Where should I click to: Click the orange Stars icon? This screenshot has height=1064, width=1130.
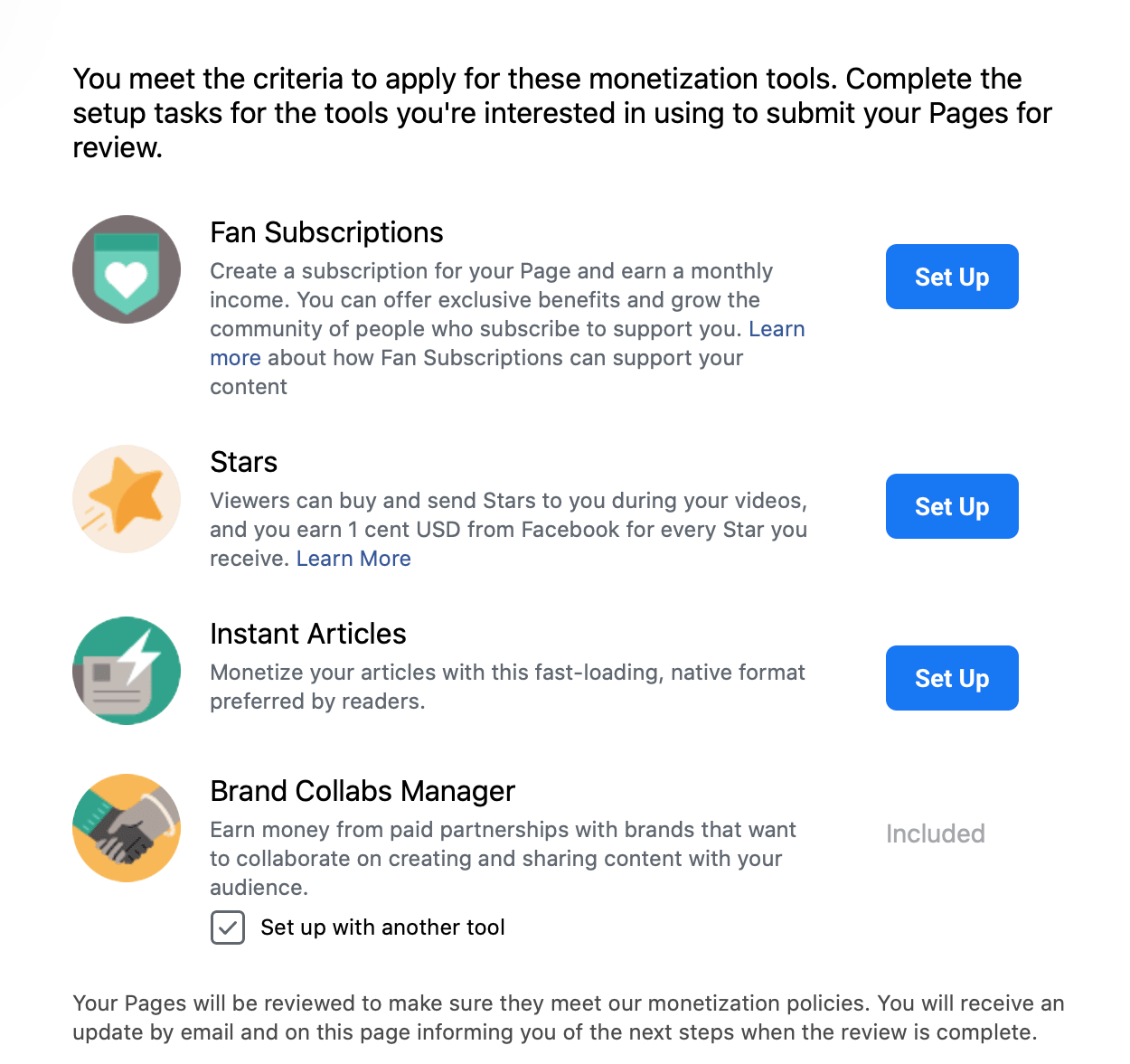pos(127,499)
